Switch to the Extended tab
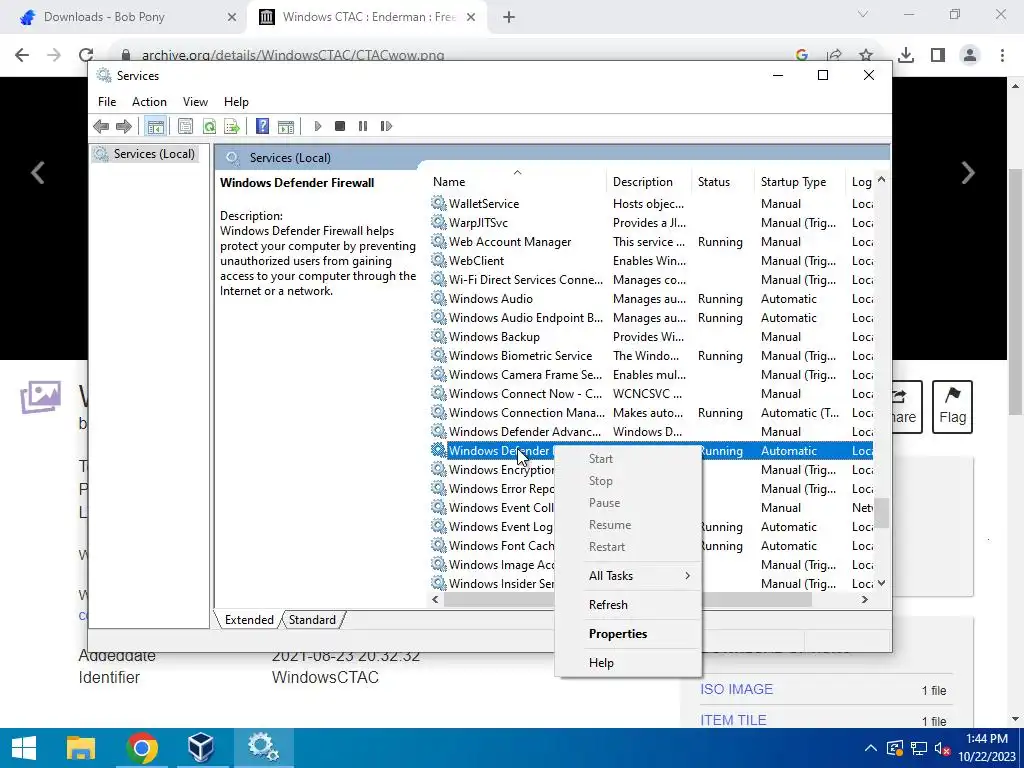 249,620
